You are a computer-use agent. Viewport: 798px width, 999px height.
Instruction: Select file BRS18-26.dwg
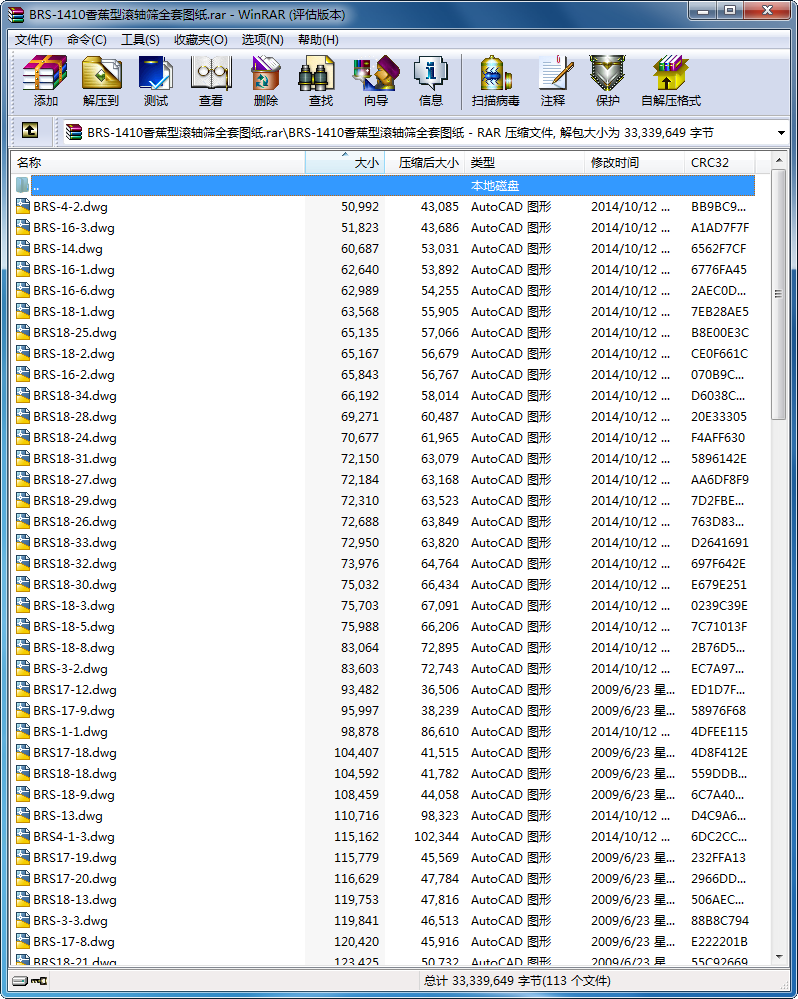[75, 522]
